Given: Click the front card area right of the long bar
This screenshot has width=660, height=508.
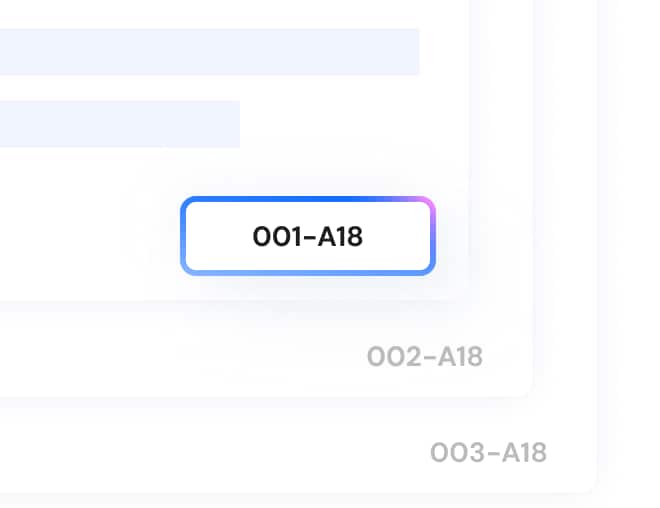Looking at the screenshot, I should click(443, 51).
